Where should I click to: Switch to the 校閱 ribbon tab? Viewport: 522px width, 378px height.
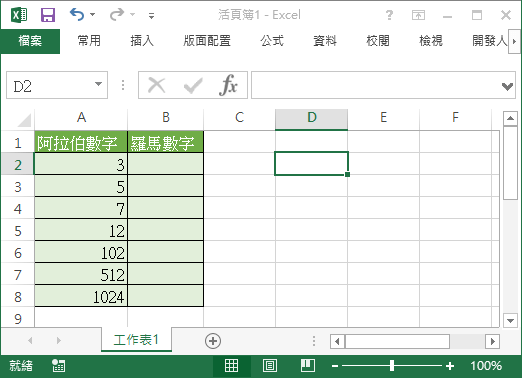coord(378,41)
